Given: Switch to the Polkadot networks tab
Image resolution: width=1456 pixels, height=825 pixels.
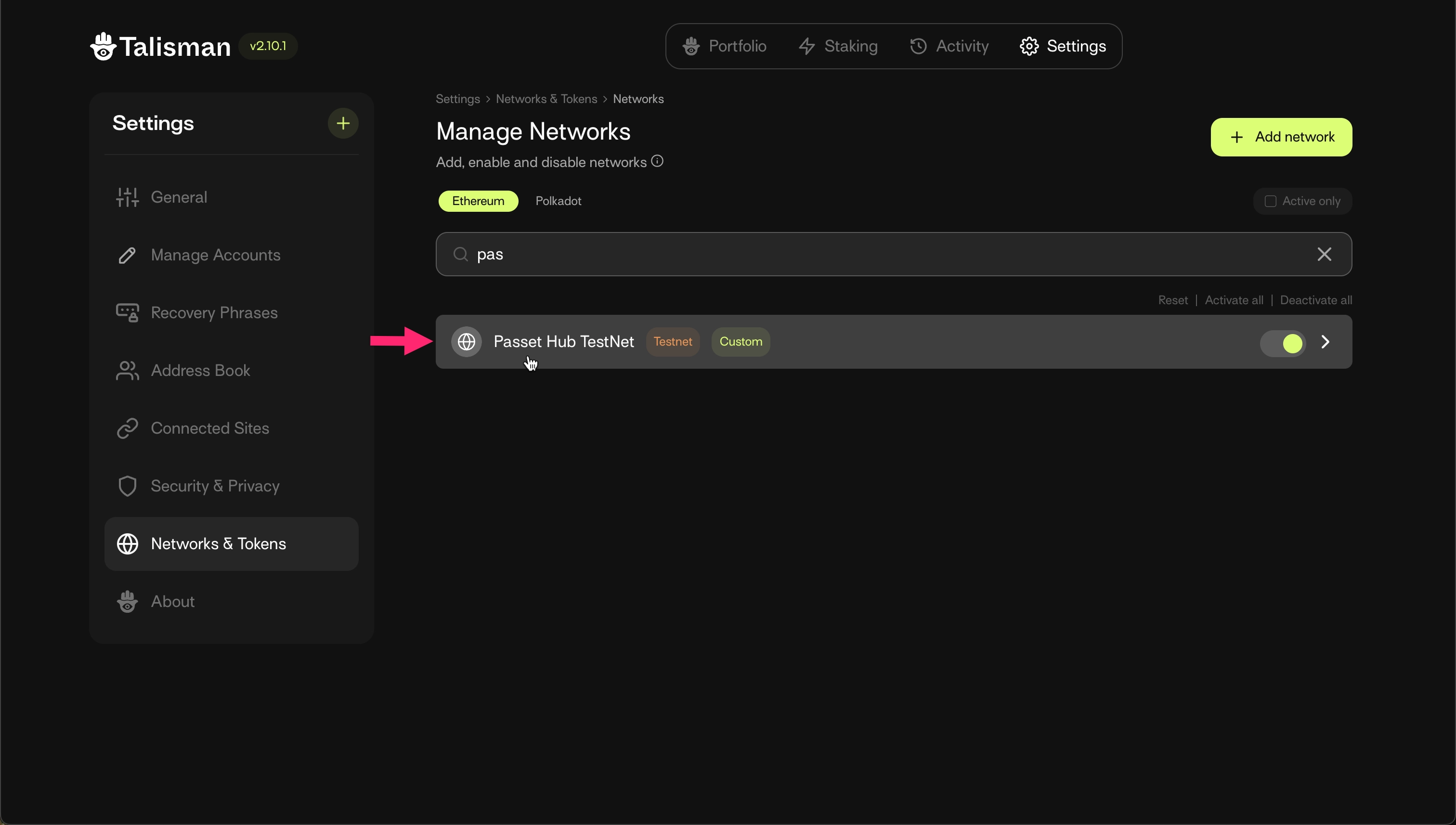Looking at the screenshot, I should point(558,201).
